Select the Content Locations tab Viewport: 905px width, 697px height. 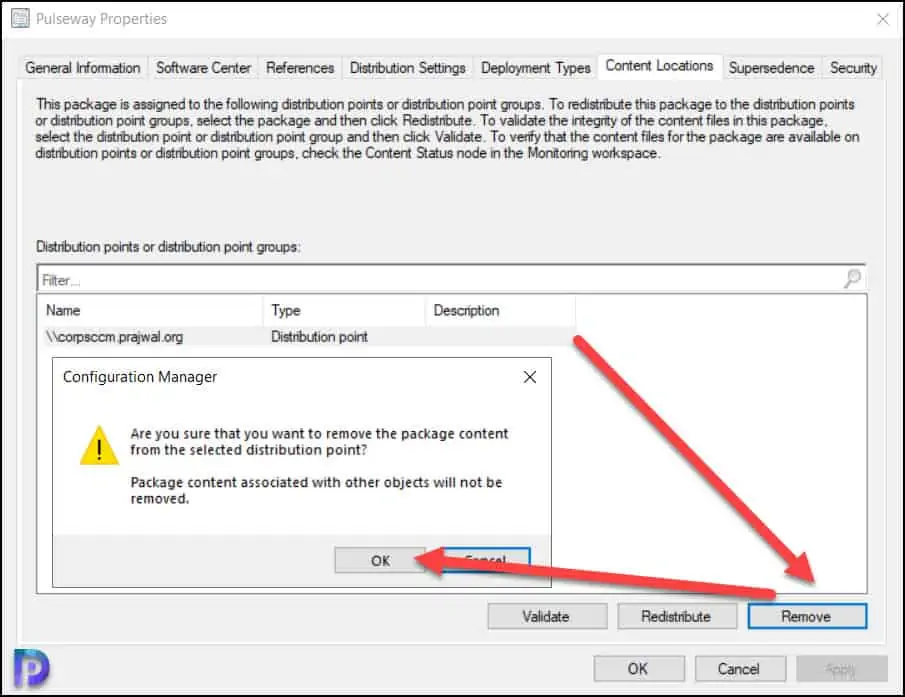659,66
